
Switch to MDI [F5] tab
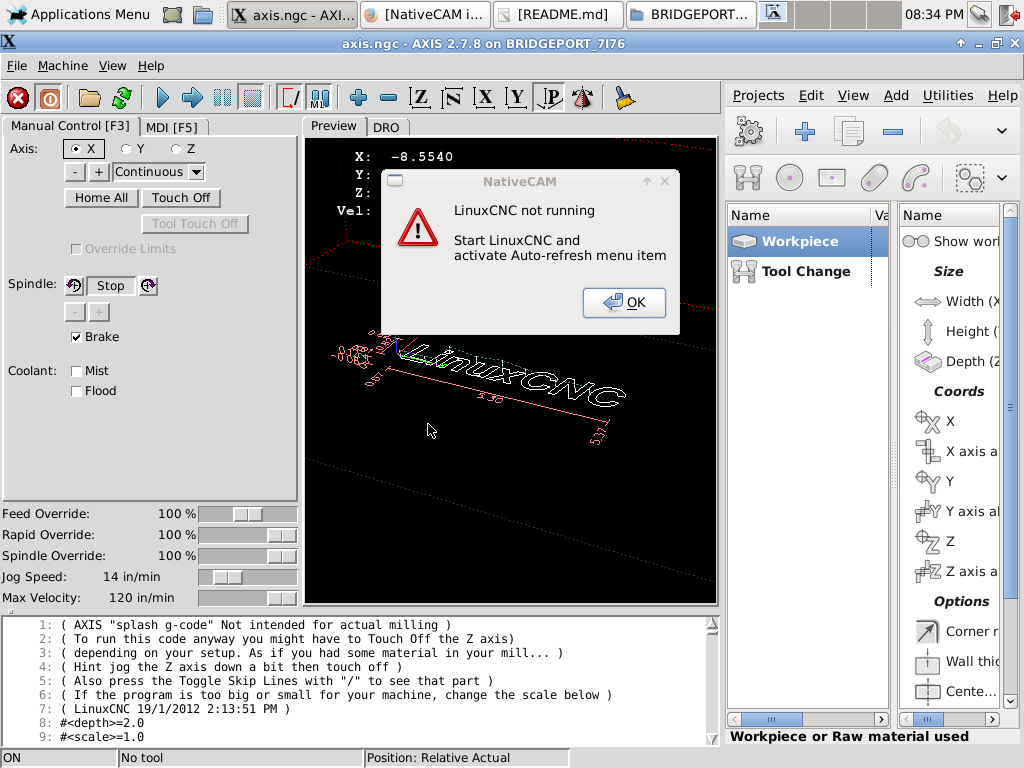click(x=172, y=127)
